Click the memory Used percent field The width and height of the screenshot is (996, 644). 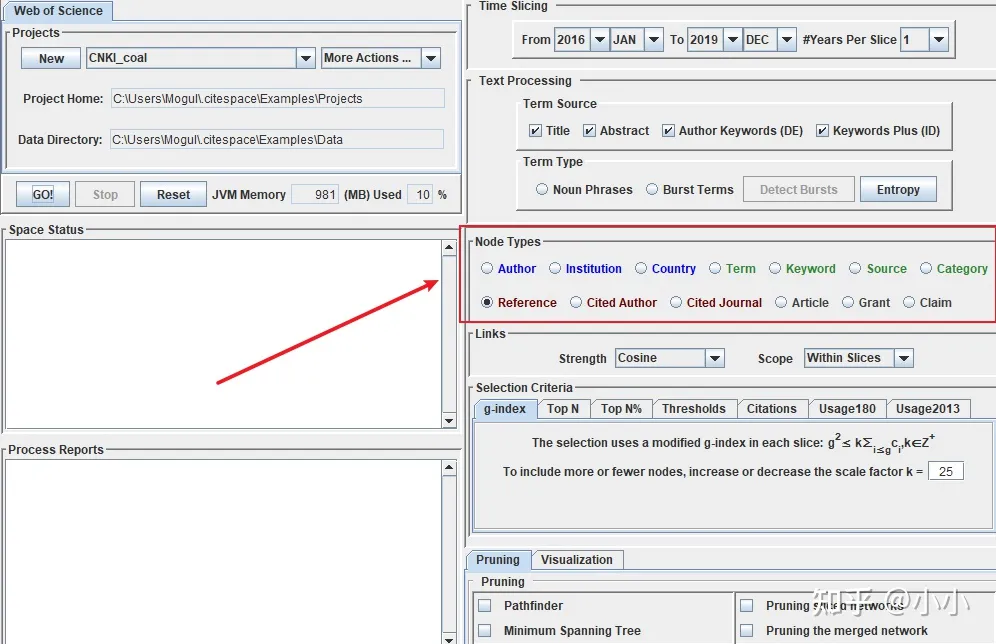coord(420,195)
